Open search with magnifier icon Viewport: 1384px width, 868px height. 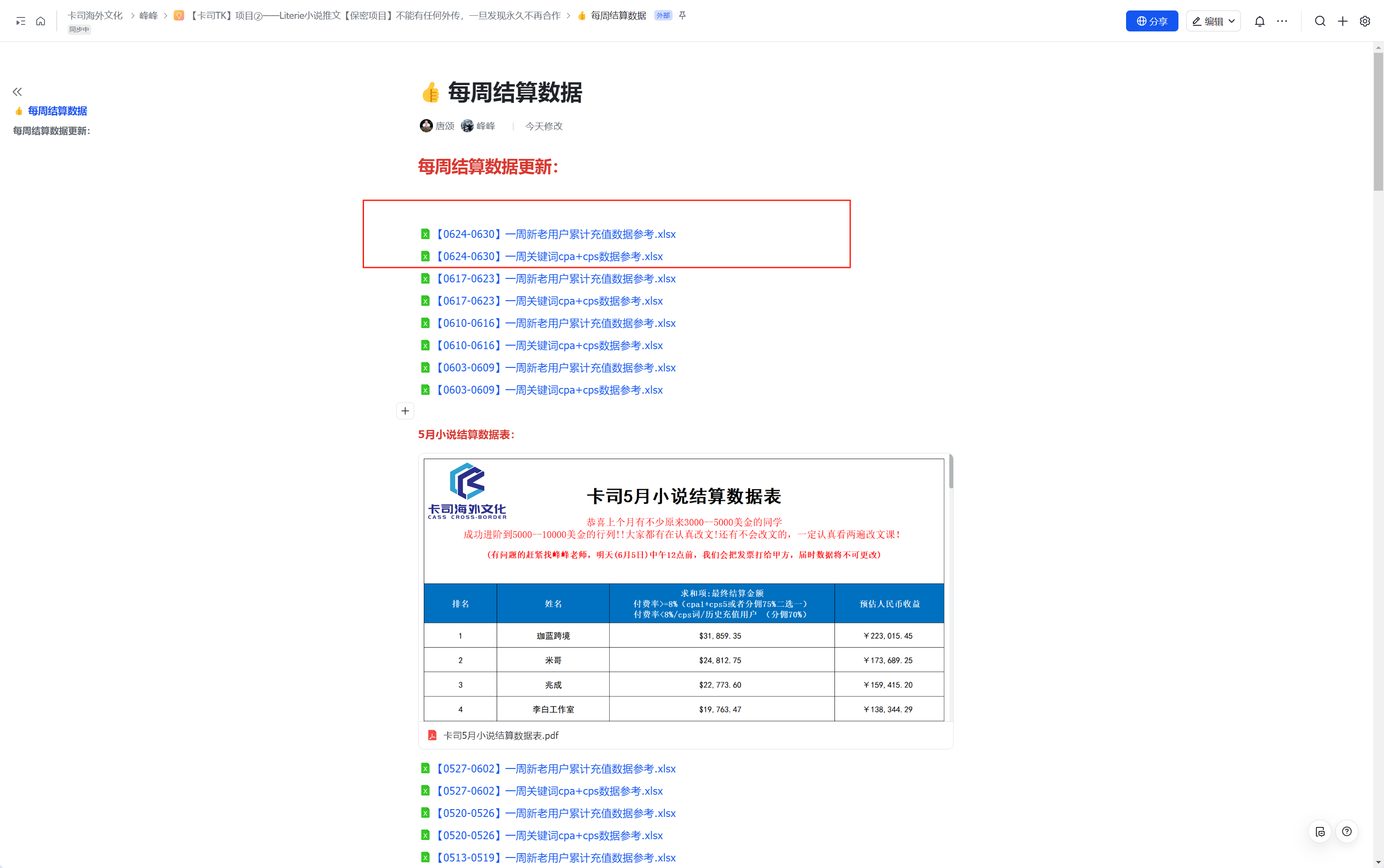point(1320,21)
